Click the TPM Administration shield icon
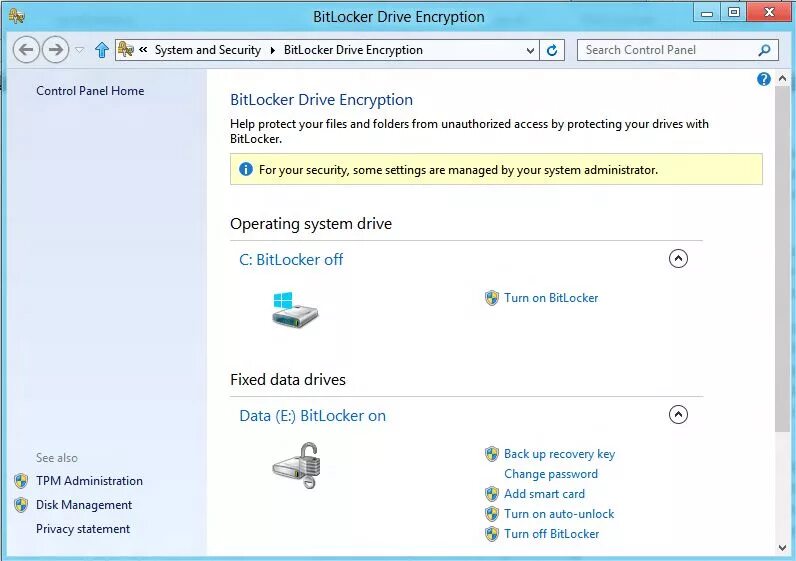Viewport: 796px width, 561px height. (x=21, y=481)
